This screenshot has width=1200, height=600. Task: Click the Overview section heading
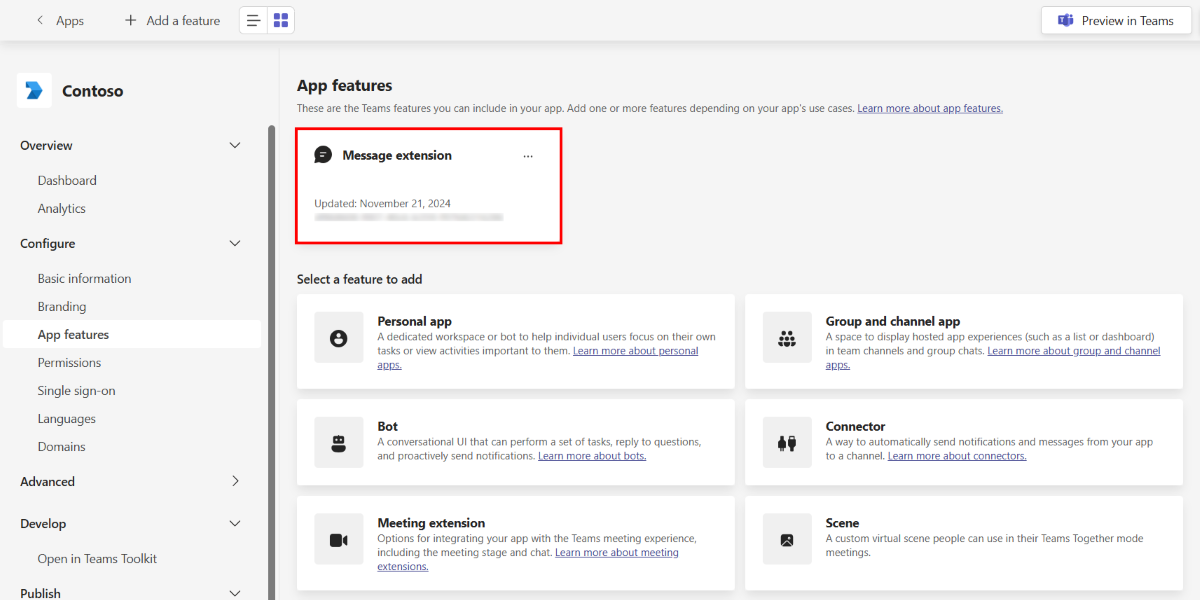tap(46, 146)
